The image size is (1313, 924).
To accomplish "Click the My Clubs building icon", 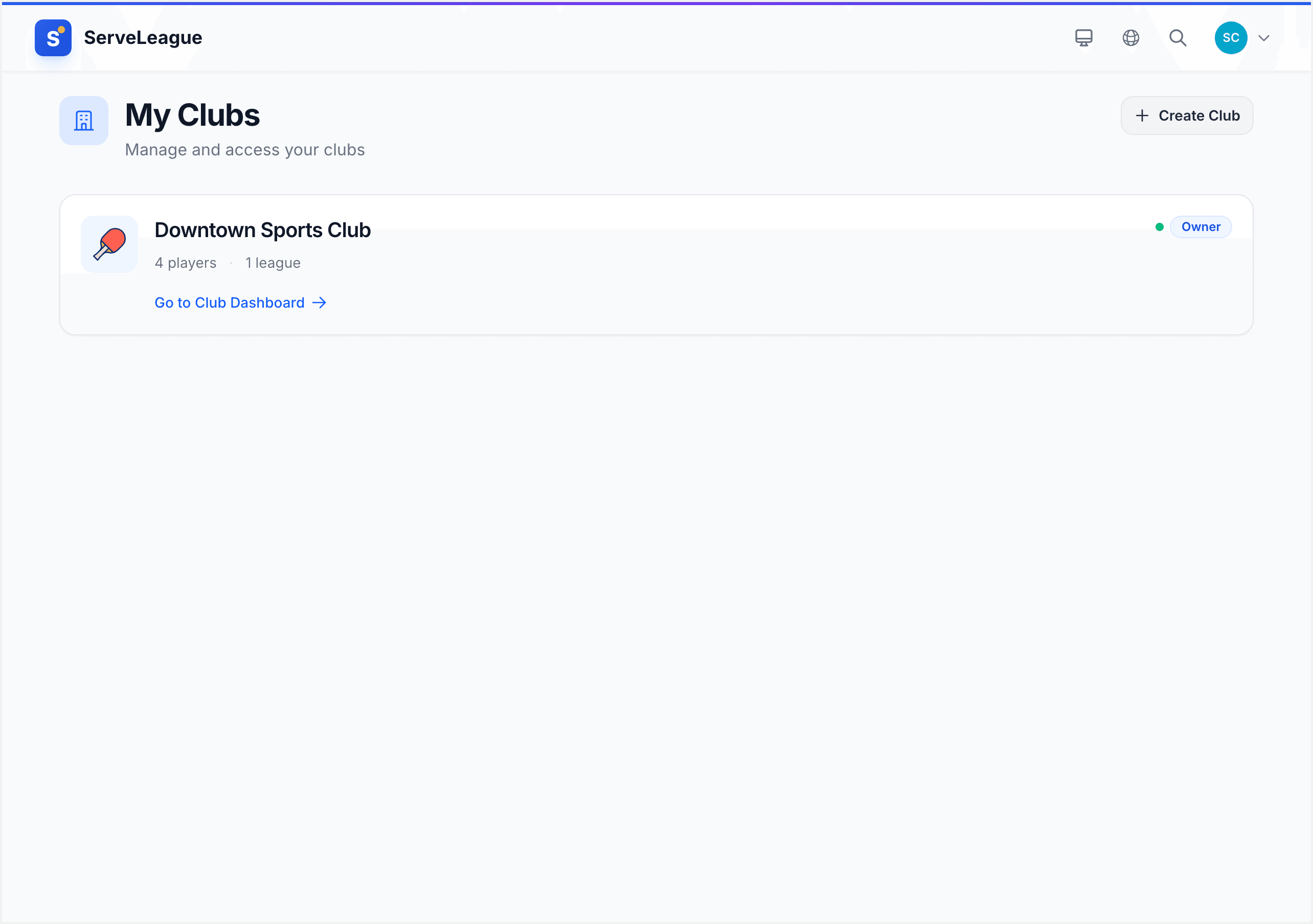I will point(84,121).
